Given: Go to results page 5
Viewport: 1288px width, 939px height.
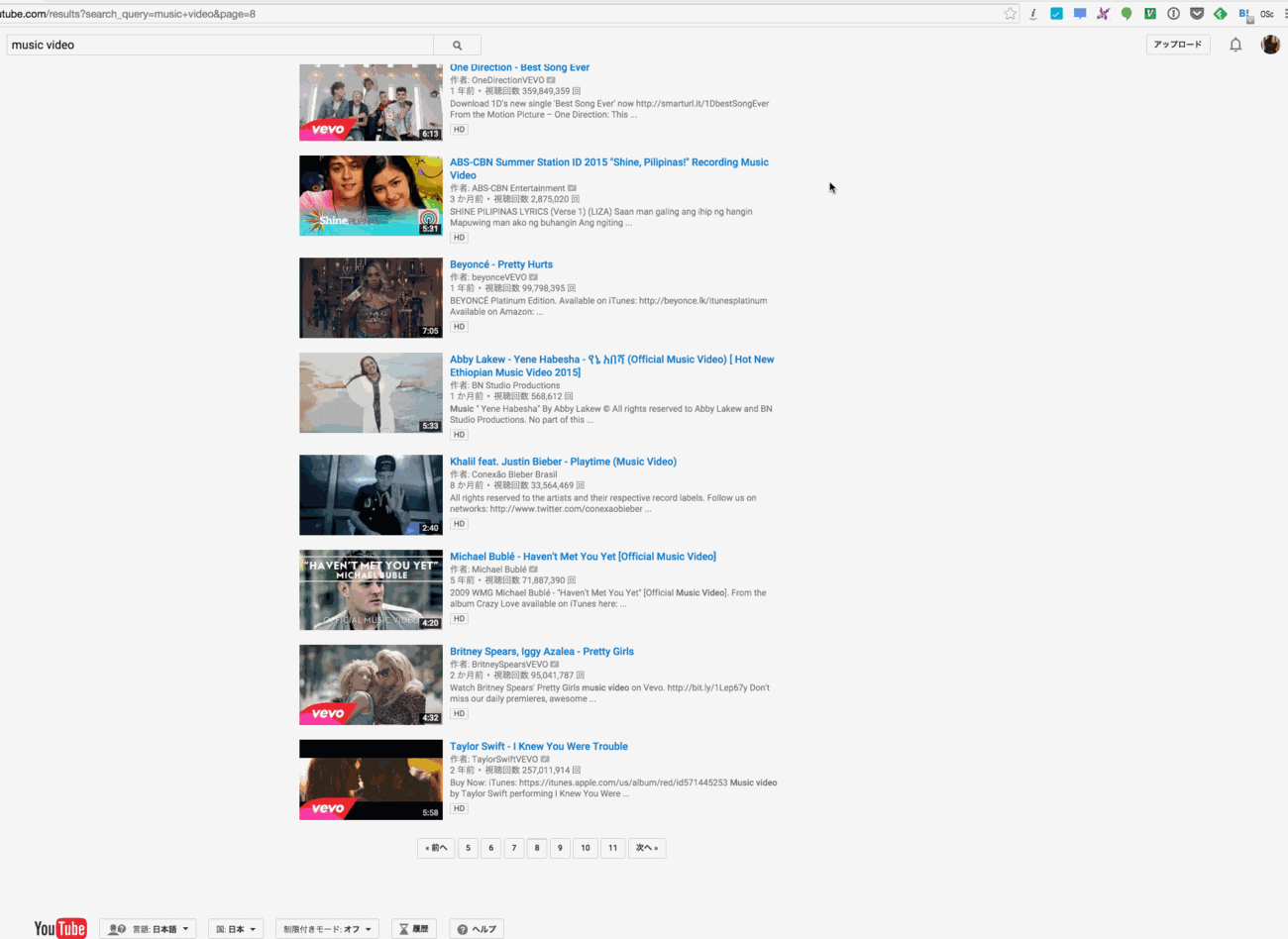Looking at the screenshot, I should [468, 848].
